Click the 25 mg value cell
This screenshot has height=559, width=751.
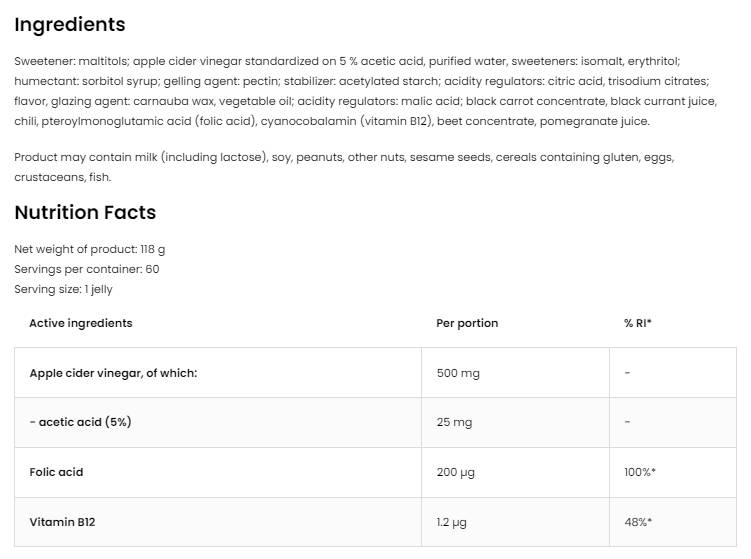coord(454,422)
